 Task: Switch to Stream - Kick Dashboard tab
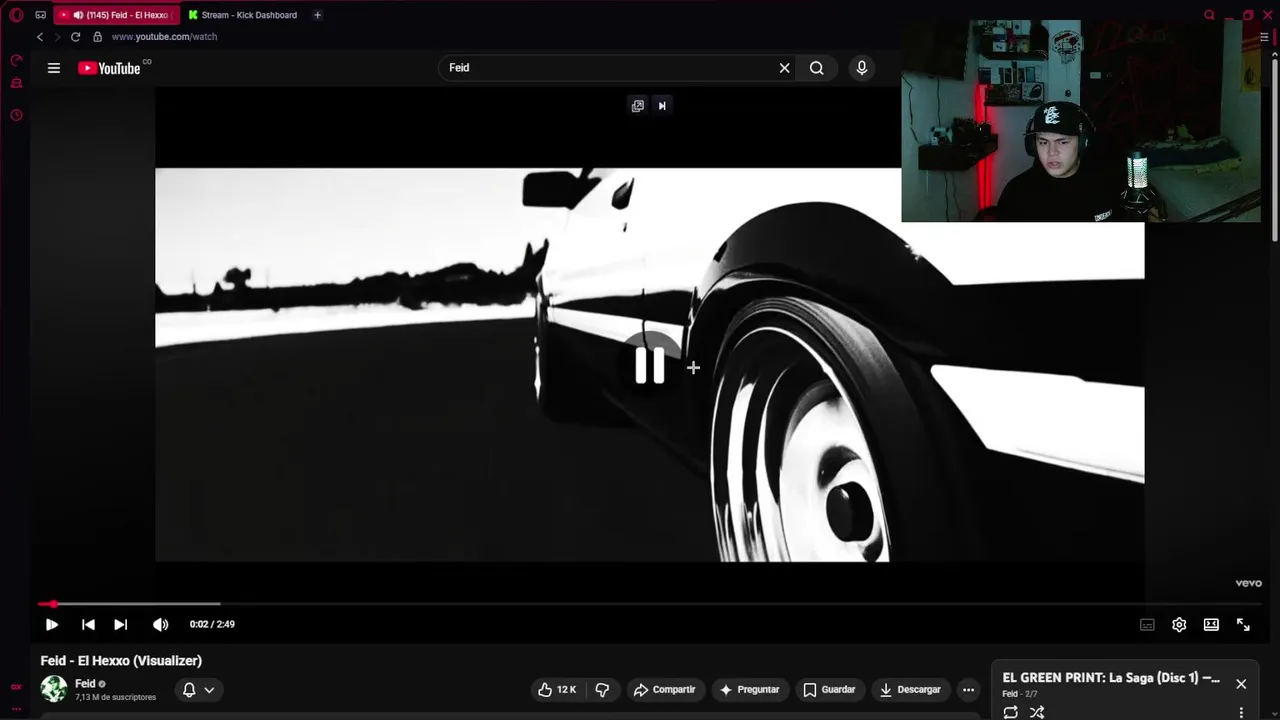pyautogui.click(x=243, y=15)
